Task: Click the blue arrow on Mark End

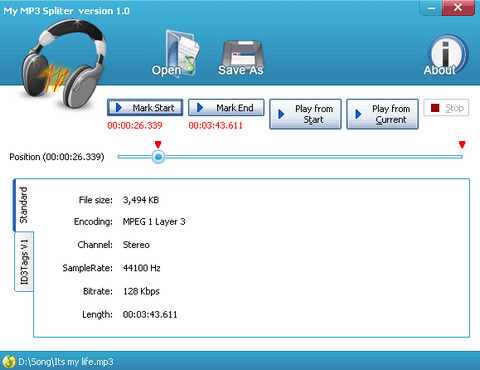Action: (200, 107)
